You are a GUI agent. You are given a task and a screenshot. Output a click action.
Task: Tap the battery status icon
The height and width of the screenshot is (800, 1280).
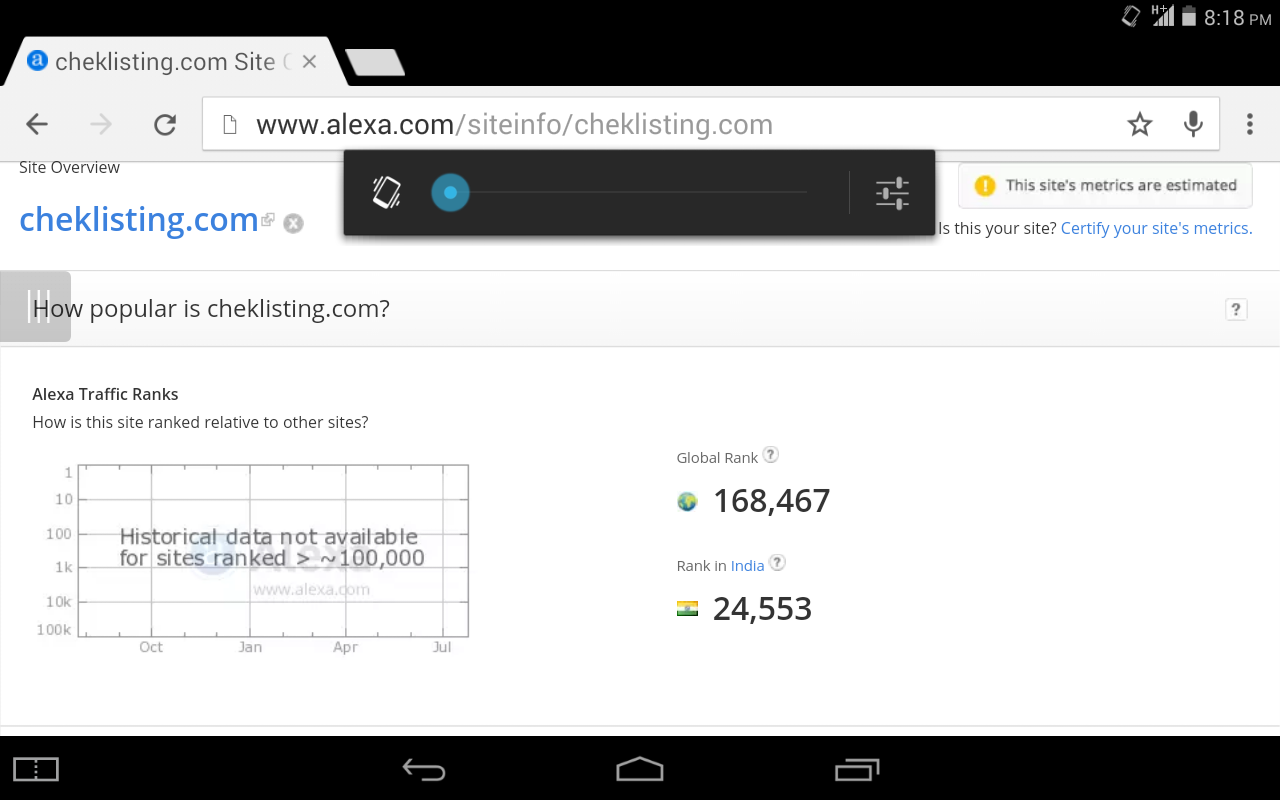coord(1189,17)
